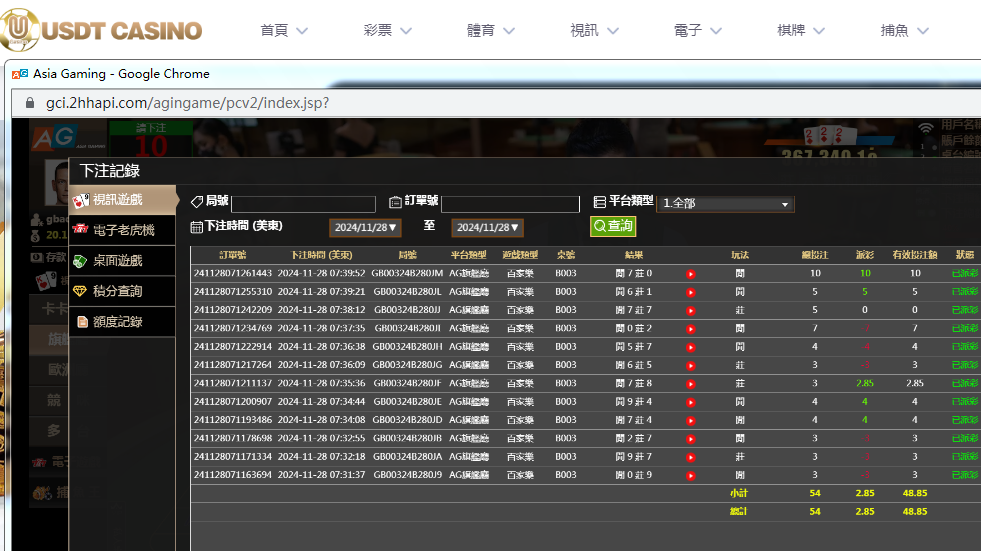981x551 pixels.
Task: Expand the 平台類型 platform type dropdown
Action: 725,204
